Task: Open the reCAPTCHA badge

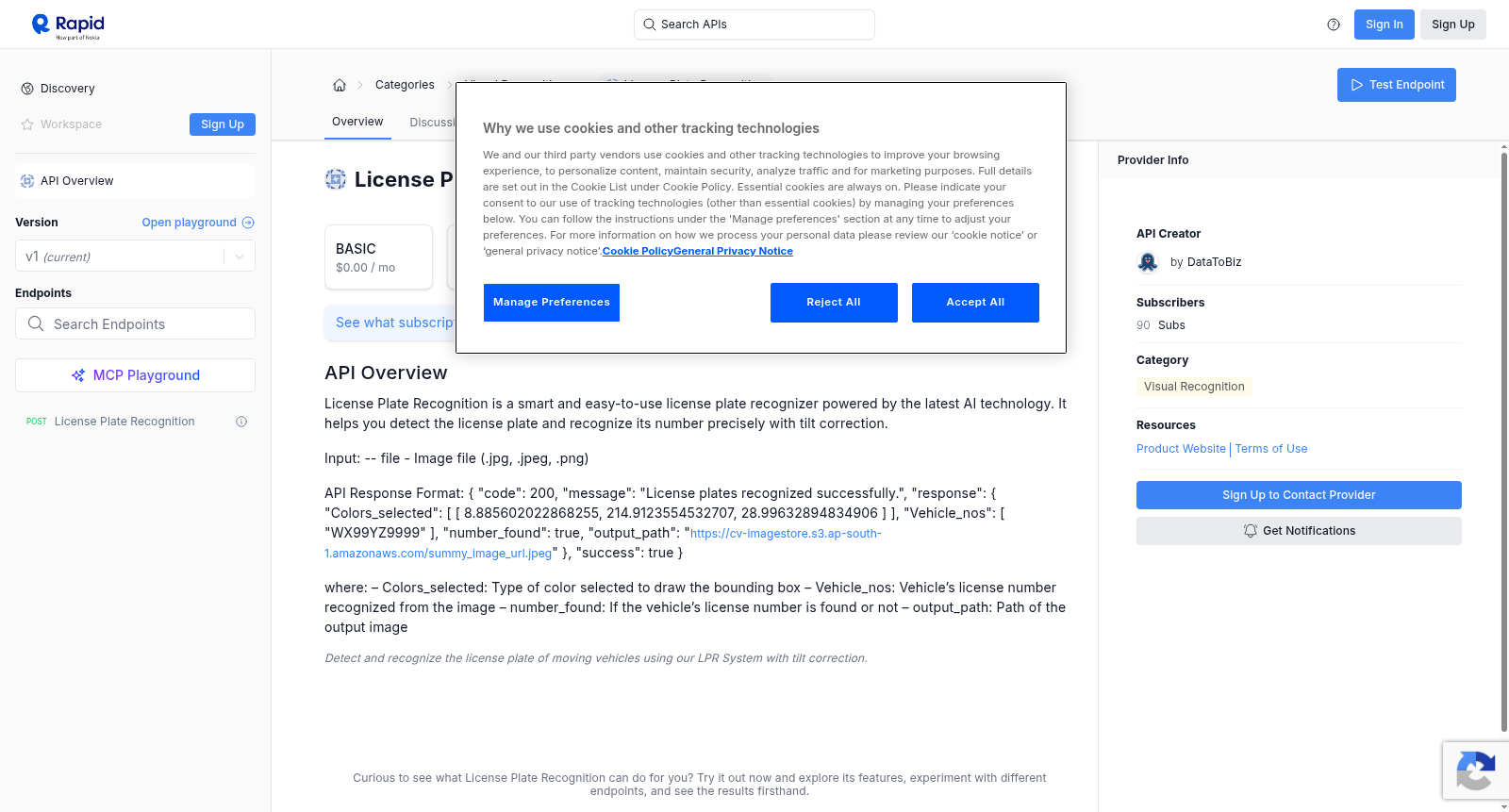Action: pos(1475,771)
